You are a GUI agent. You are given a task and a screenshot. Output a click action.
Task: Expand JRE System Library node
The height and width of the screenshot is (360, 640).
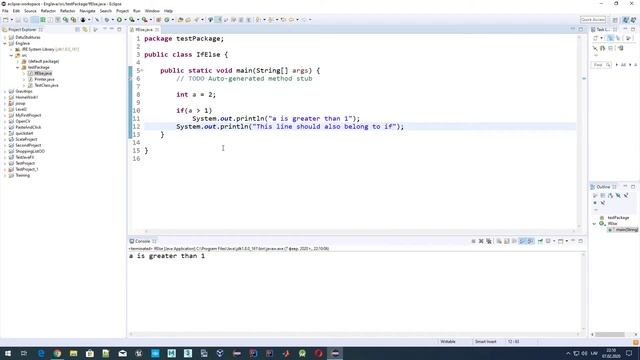coord(11,49)
